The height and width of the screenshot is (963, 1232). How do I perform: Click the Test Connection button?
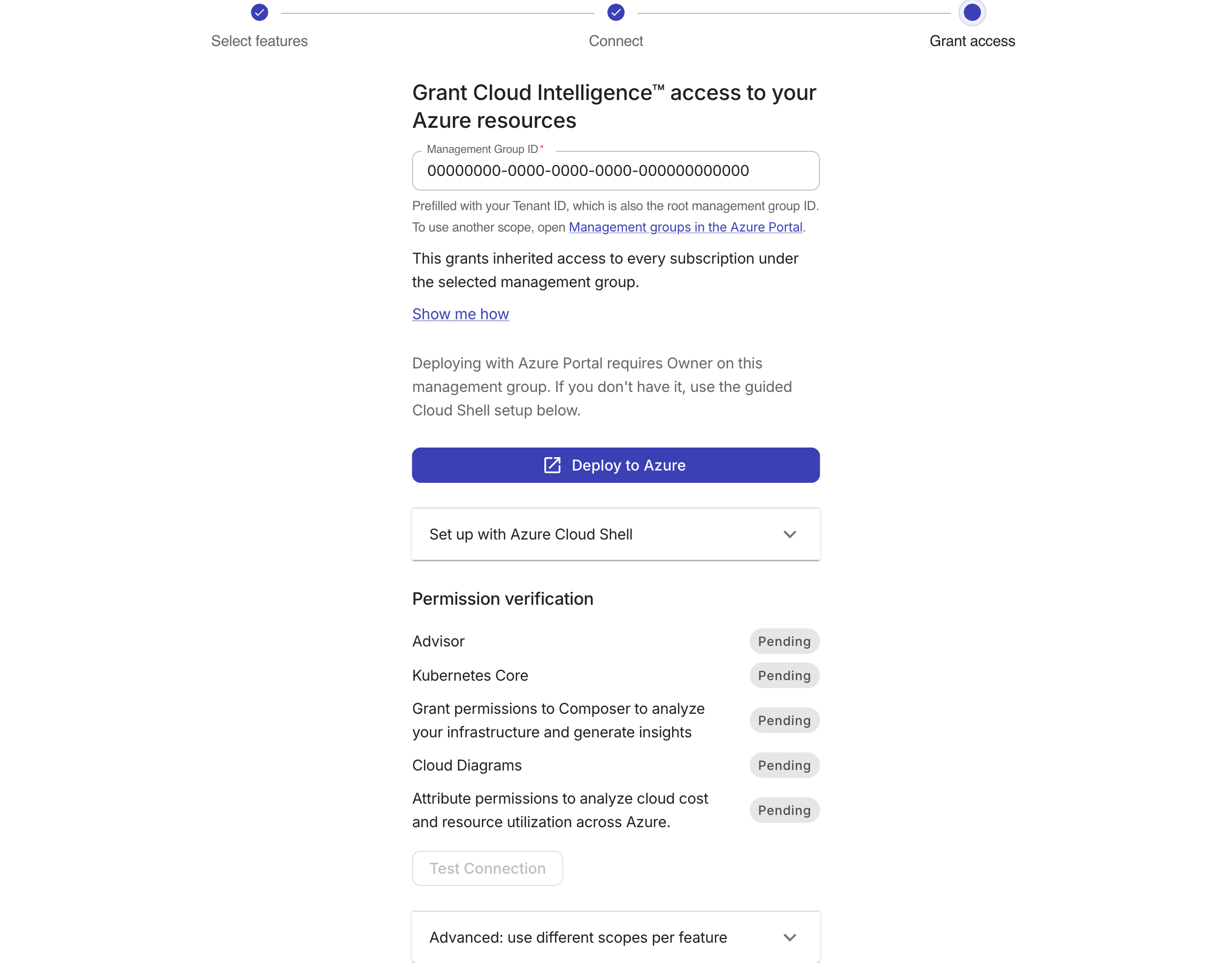point(487,868)
